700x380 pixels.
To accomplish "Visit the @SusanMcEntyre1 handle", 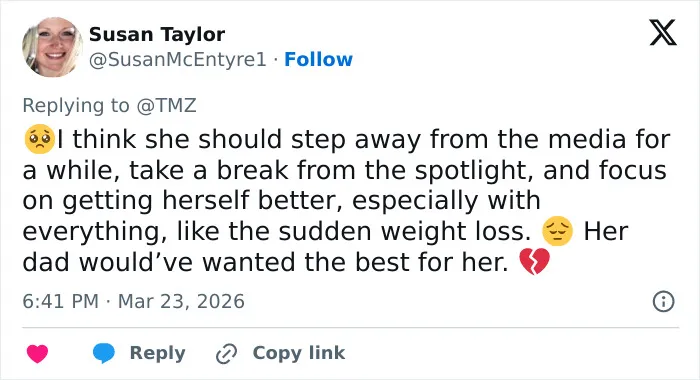I will pyautogui.click(x=178, y=59).
